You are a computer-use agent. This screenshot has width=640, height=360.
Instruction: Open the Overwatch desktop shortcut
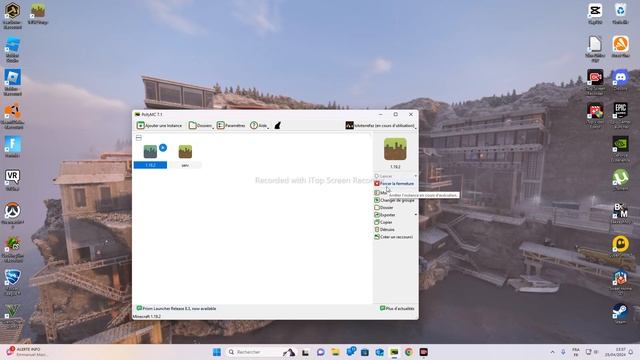point(13,215)
